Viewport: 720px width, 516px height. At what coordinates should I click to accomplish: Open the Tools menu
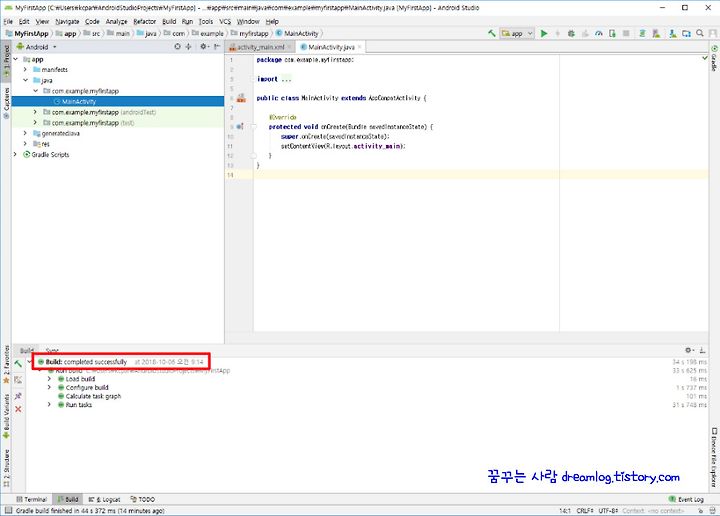click(206, 21)
